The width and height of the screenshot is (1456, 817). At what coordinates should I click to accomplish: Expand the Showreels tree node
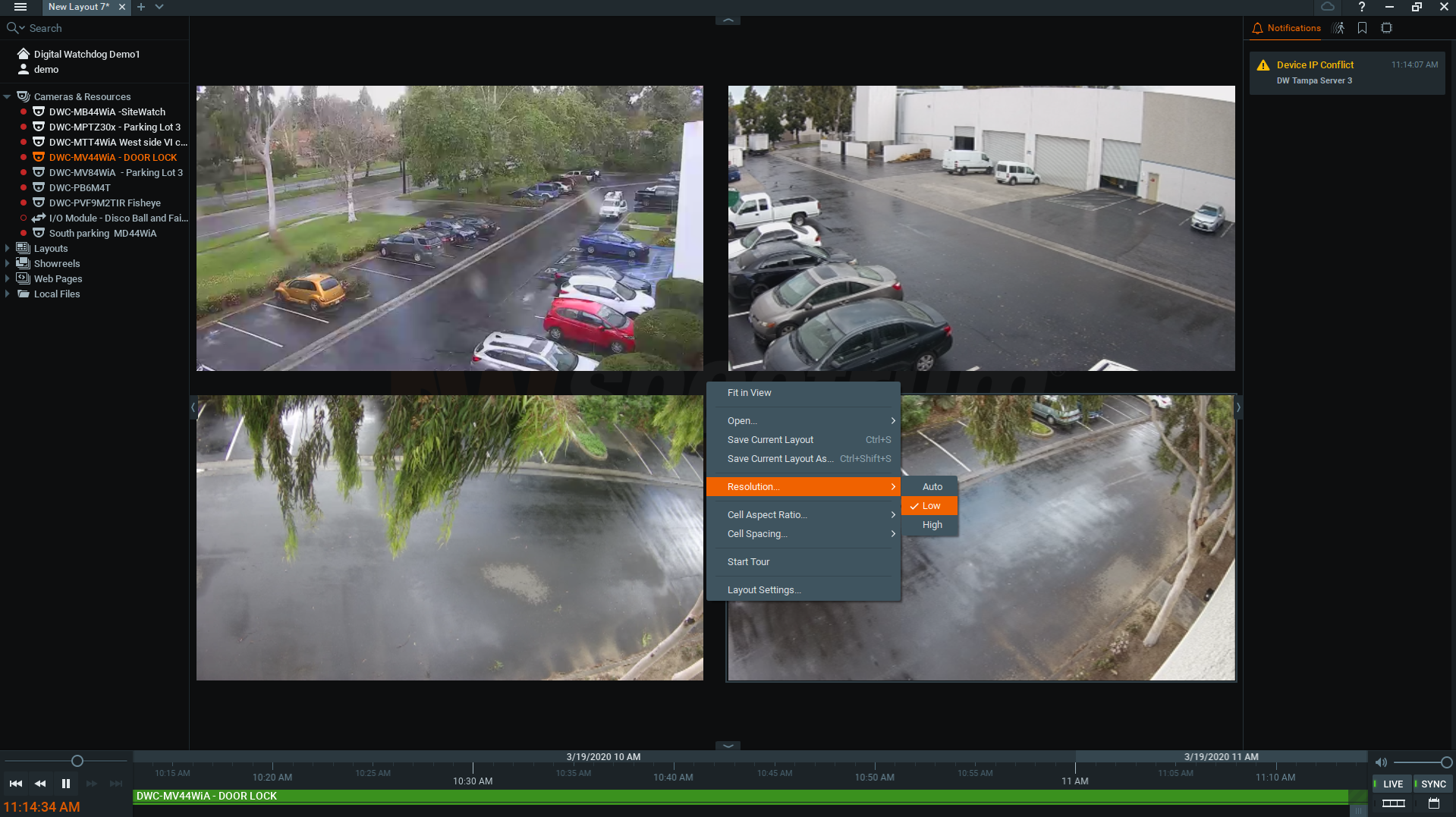coord(8,264)
